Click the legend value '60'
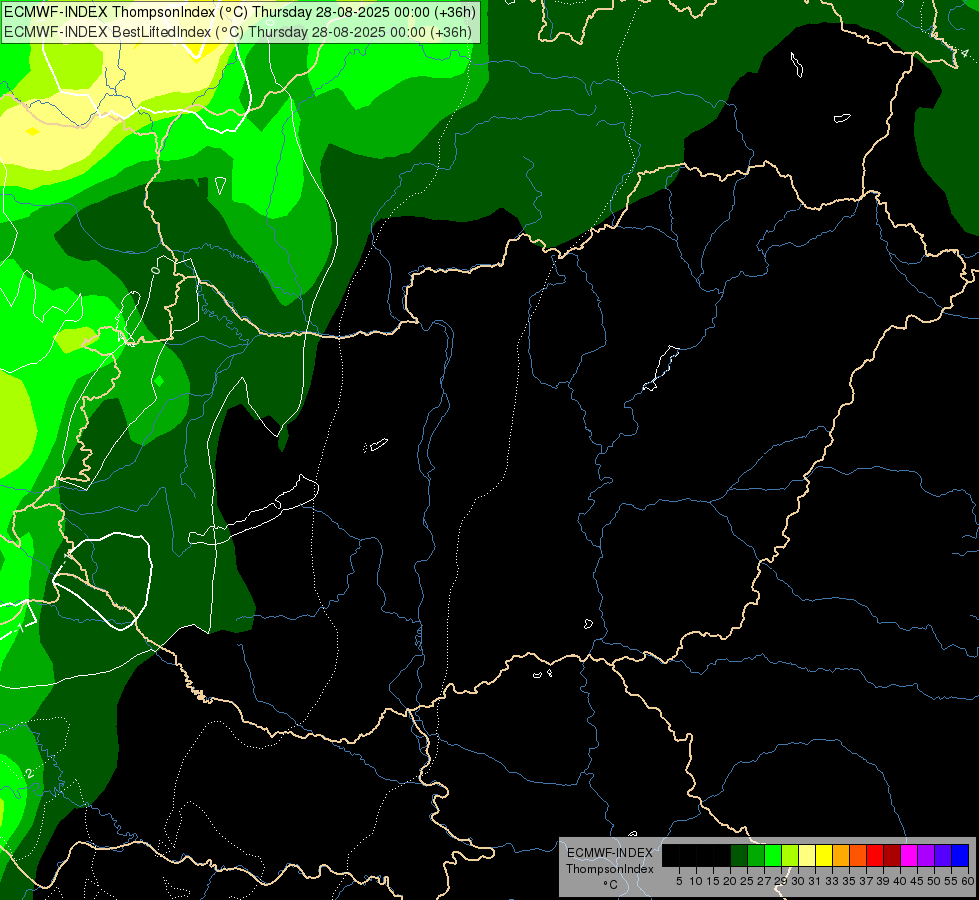The height and width of the screenshot is (900, 979). click(x=968, y=881)
